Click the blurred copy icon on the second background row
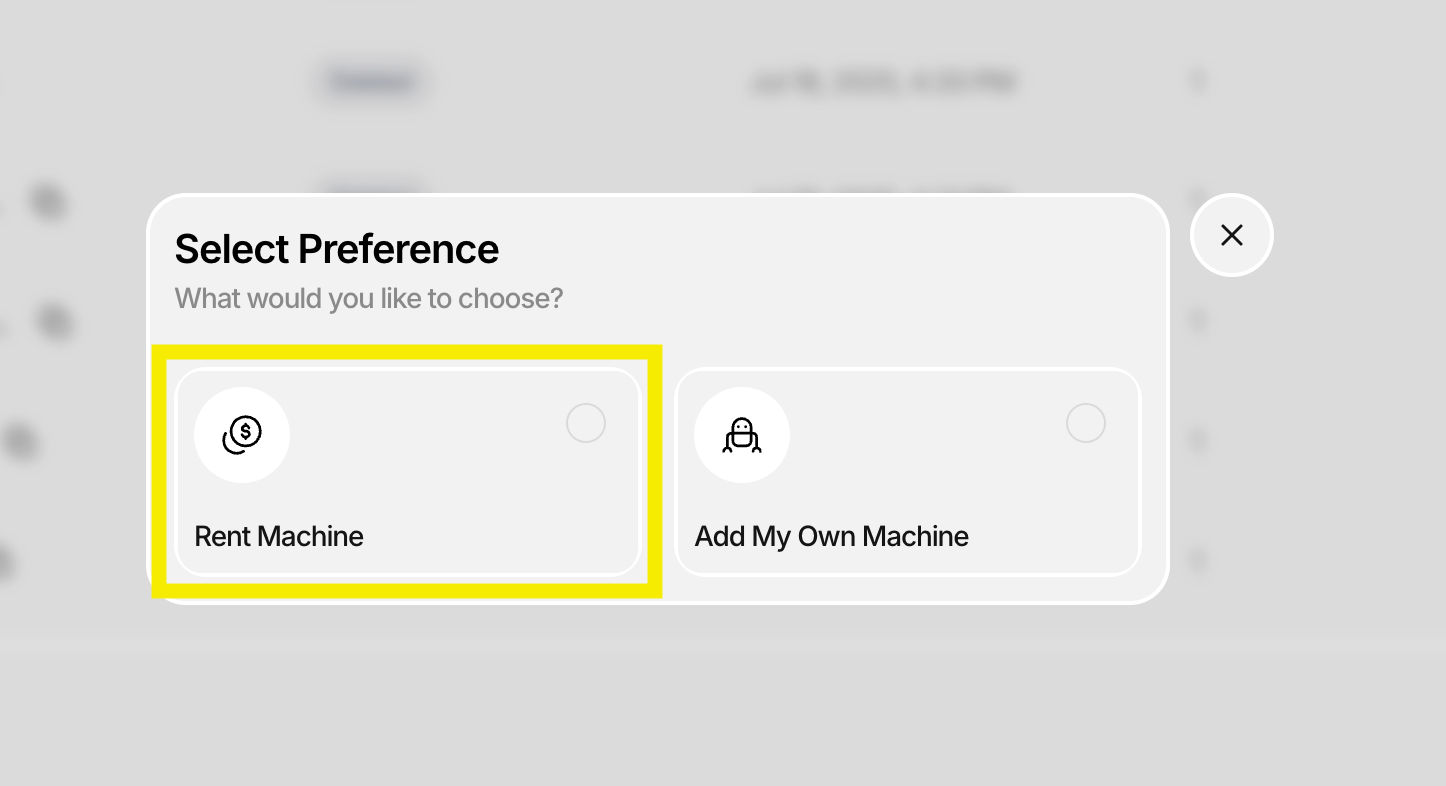1446x786 pixels. click(46, 202)
